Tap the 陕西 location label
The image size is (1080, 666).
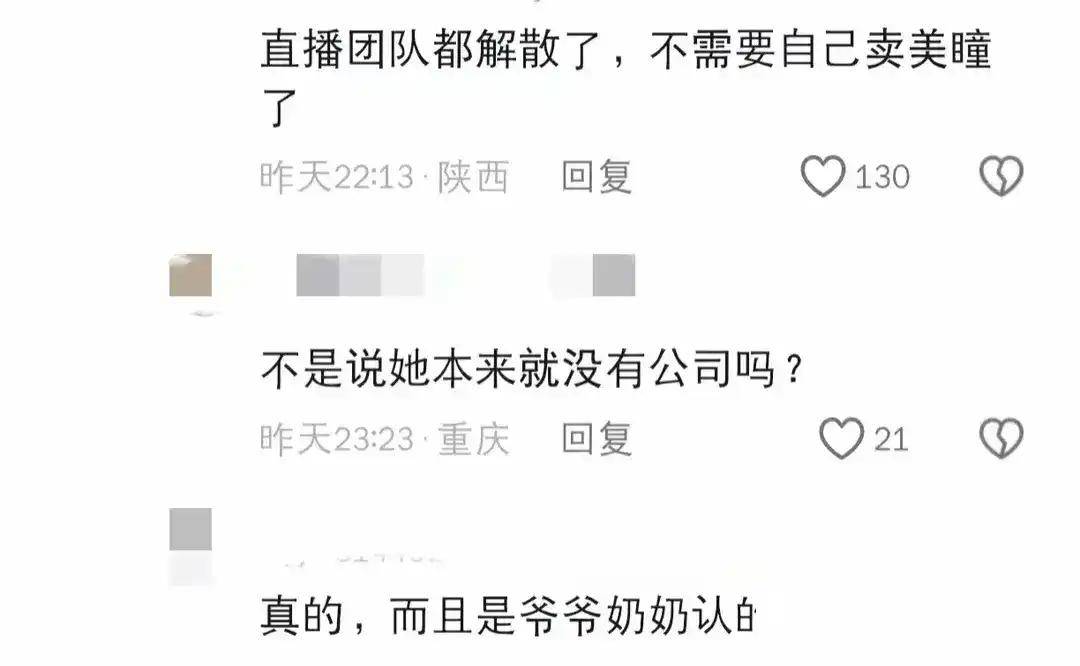click(473, 177)
